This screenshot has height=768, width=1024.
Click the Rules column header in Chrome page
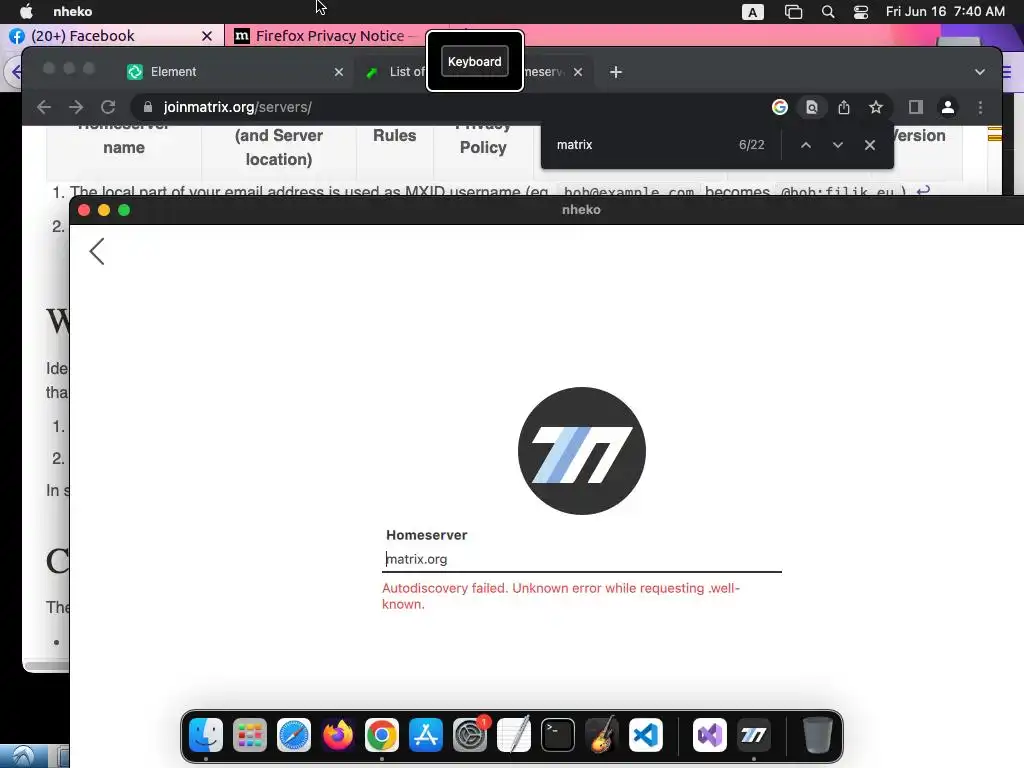coord(394,135)
